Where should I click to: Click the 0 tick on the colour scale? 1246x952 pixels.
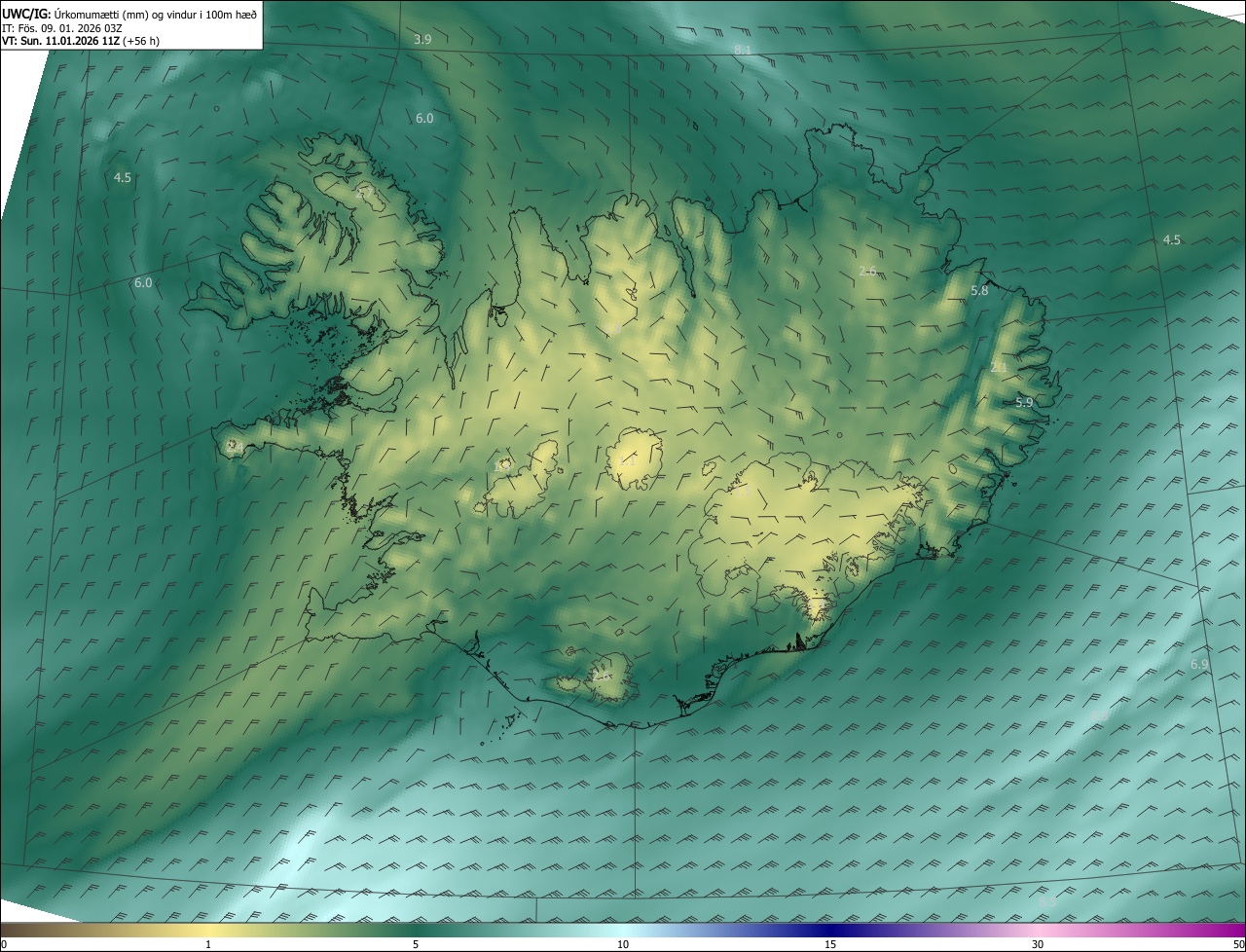pos(4,944)
